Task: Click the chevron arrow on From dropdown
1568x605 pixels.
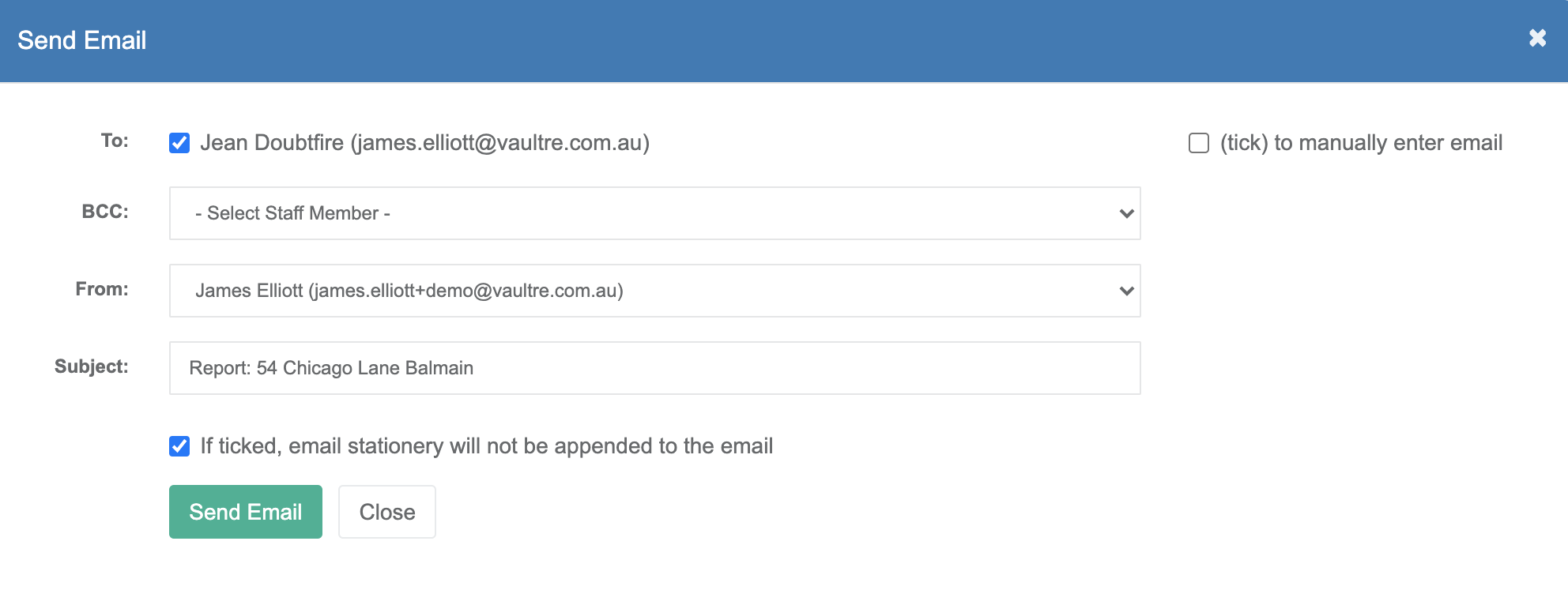Action: click(1127, 291)
